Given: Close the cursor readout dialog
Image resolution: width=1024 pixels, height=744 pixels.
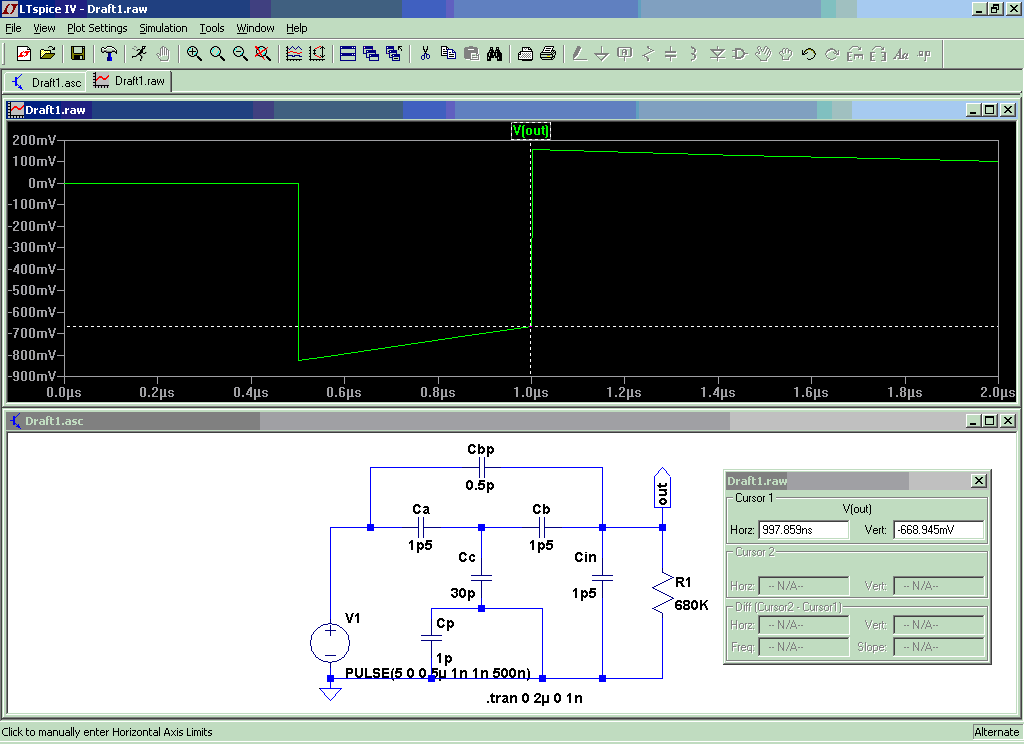Looking at the screenshot, I should pyautogui.click(x=978, y=481).
